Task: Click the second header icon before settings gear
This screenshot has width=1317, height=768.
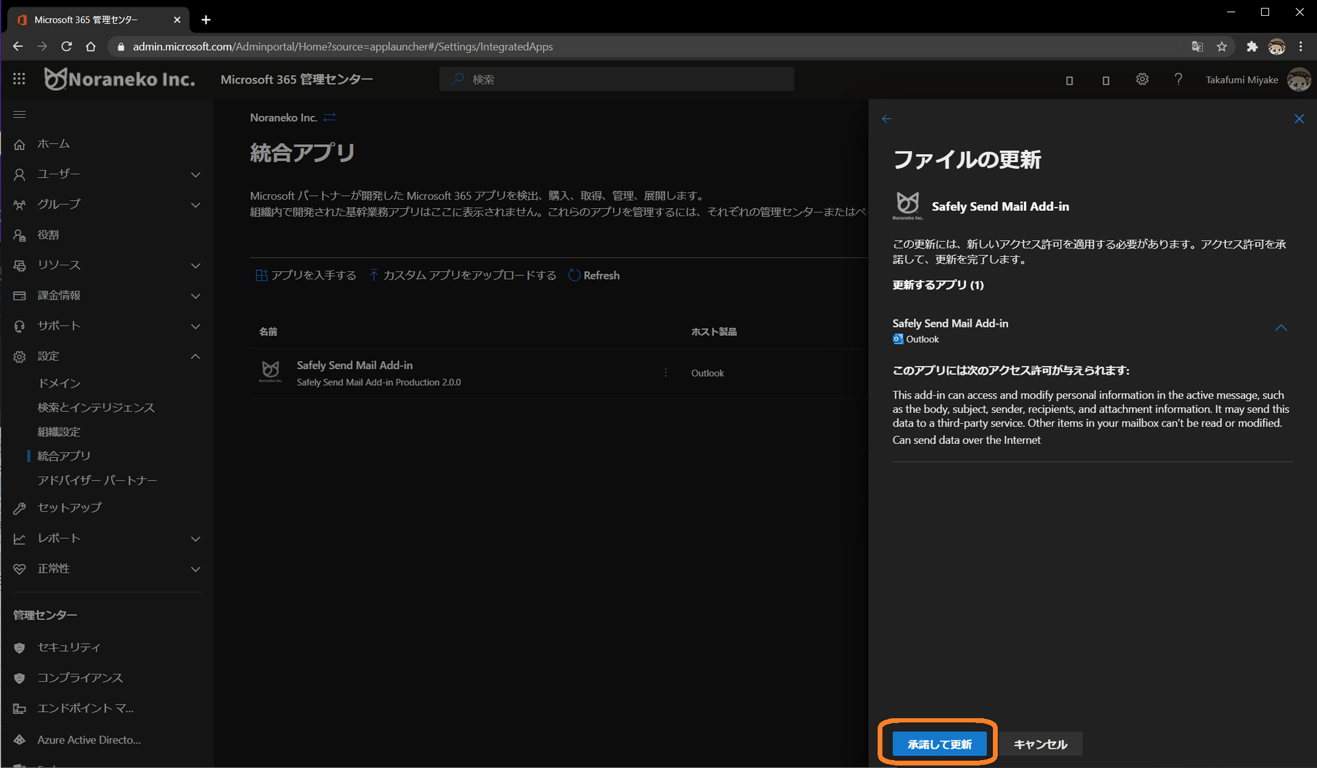Action: click(x=1105, y=80)
